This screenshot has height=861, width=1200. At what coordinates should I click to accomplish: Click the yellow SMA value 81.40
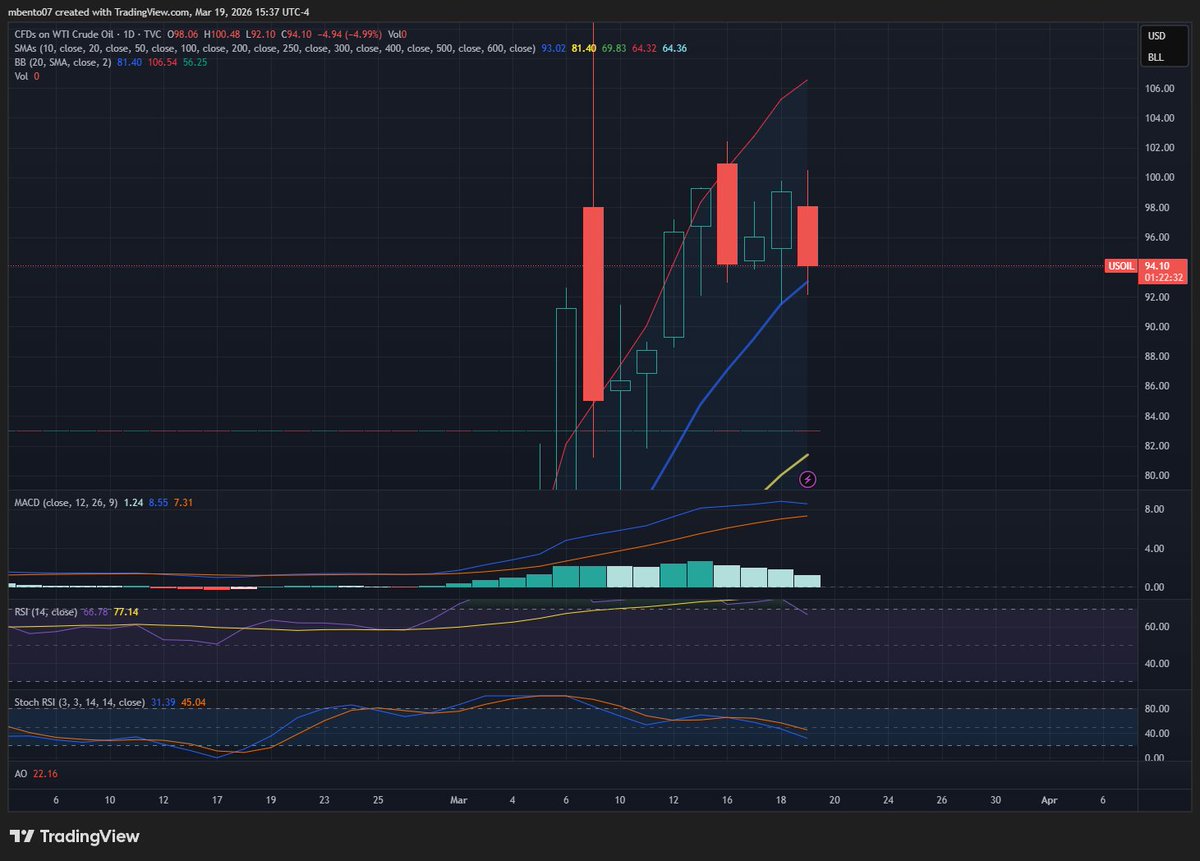(583, 48)
